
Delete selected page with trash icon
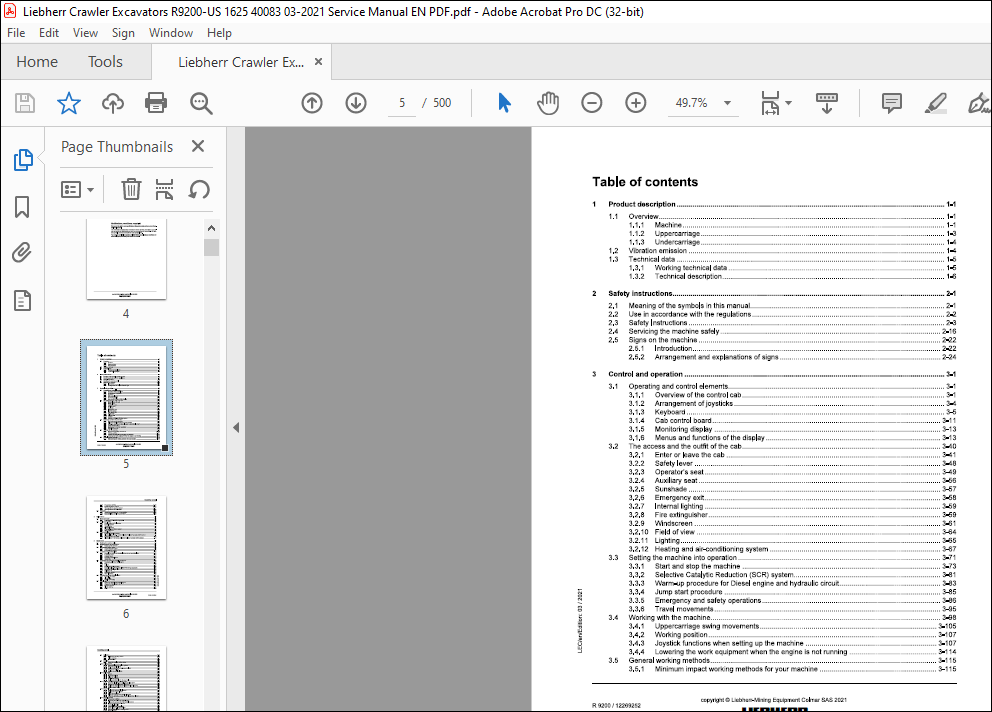[131, 189]
